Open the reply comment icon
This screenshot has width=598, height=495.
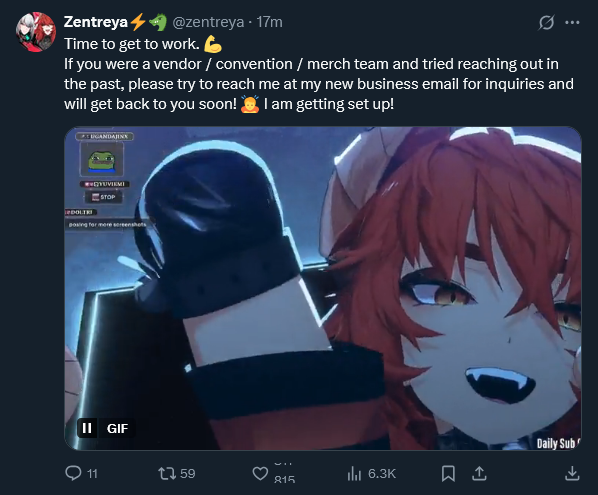[73, 473]
